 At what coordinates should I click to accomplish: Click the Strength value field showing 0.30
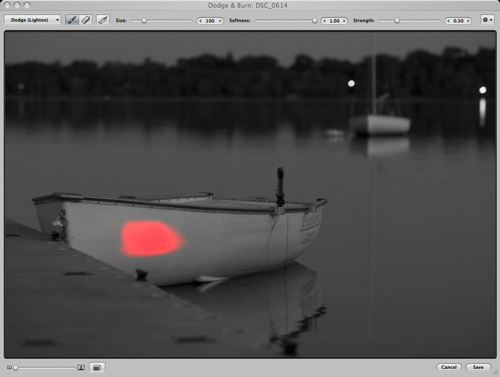point(458,21)
